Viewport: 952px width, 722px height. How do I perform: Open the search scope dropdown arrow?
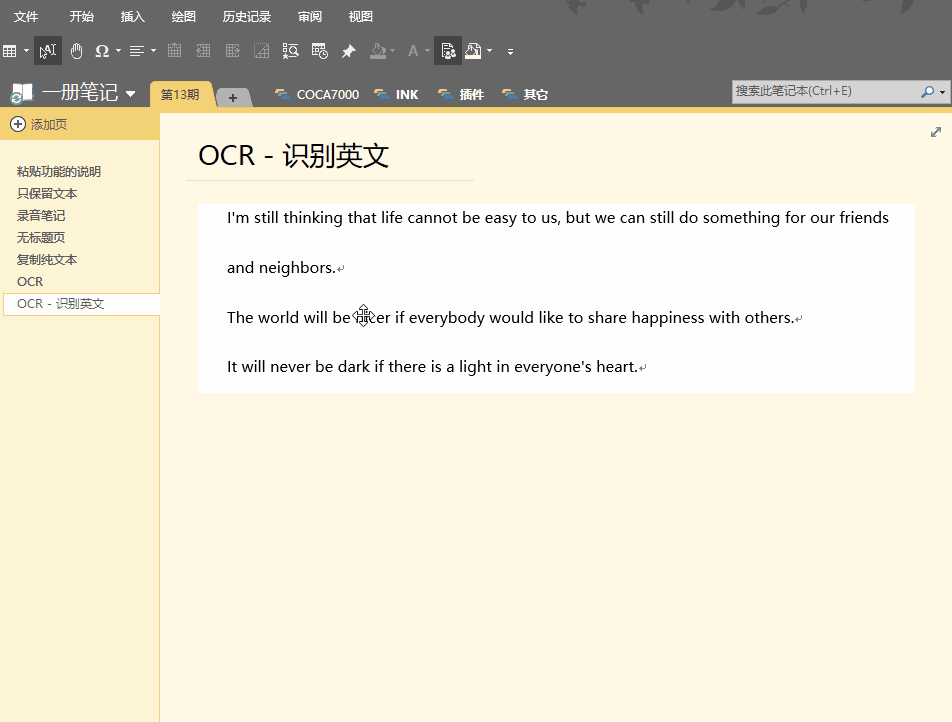(942, 92)
